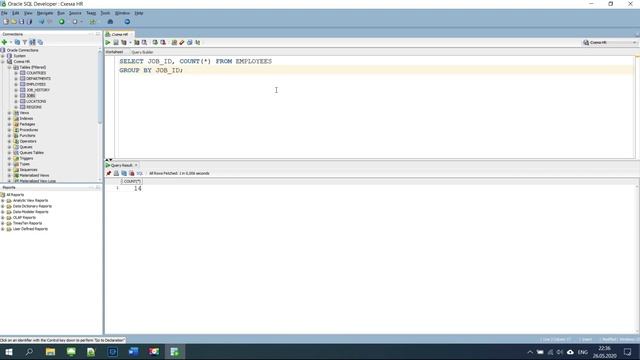Click the green Back navigation icon

click(62, 21)
